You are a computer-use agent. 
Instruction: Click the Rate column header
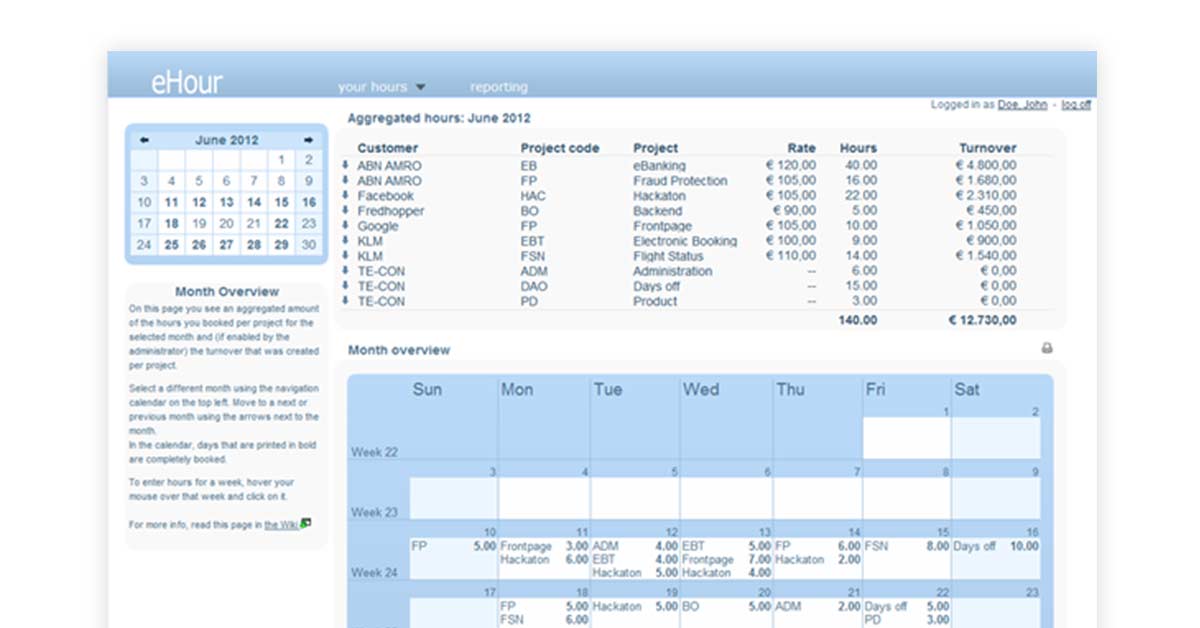(802, 148)
